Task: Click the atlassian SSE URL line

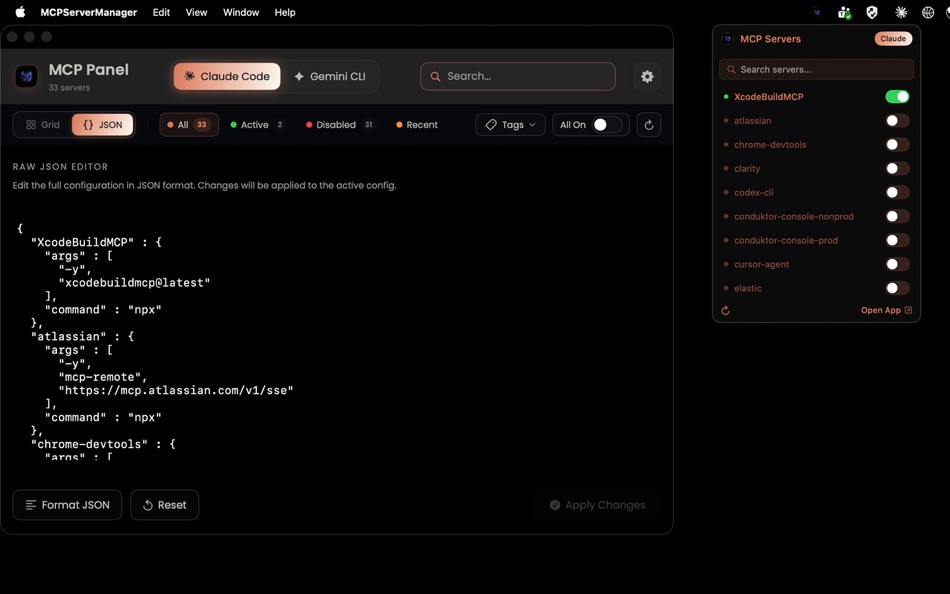Action: 176,390
